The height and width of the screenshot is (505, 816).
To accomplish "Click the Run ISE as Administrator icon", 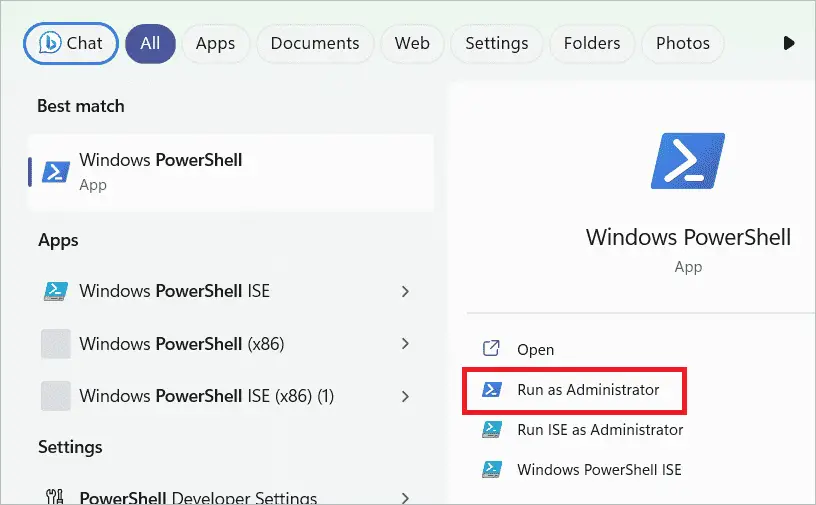I will point(491,429).
